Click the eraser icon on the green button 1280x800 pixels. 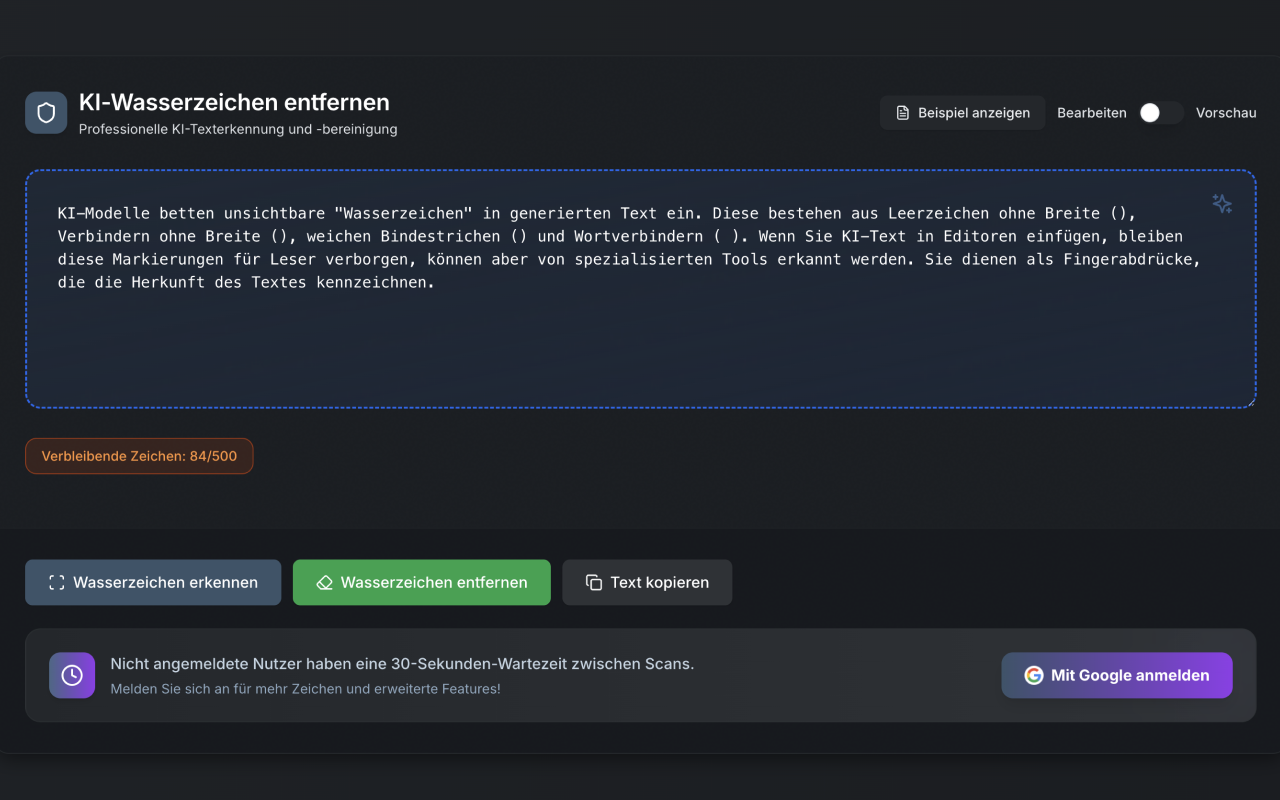tap(324, 583)
